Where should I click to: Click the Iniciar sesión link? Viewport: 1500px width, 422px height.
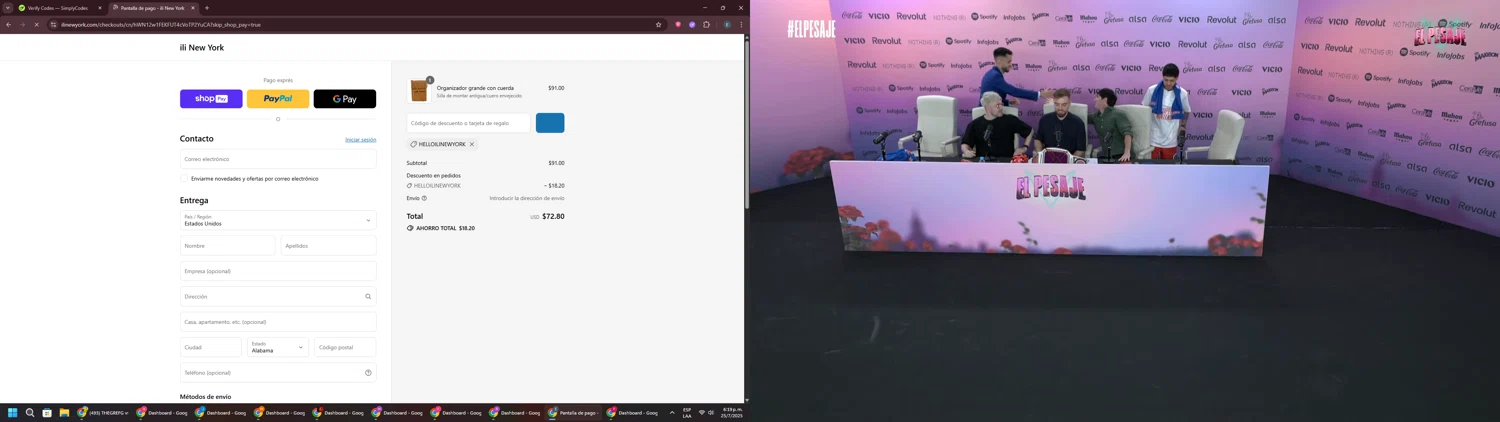click(x=361, y=140)
